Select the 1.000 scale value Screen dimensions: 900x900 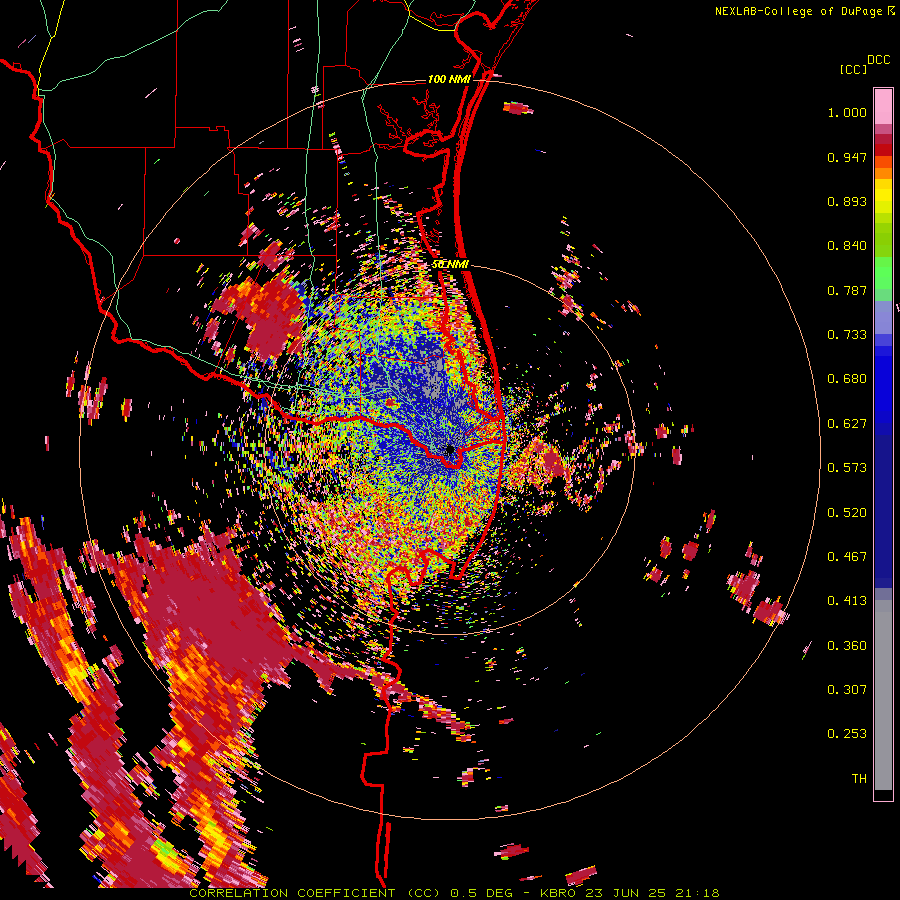pos(847,112)
